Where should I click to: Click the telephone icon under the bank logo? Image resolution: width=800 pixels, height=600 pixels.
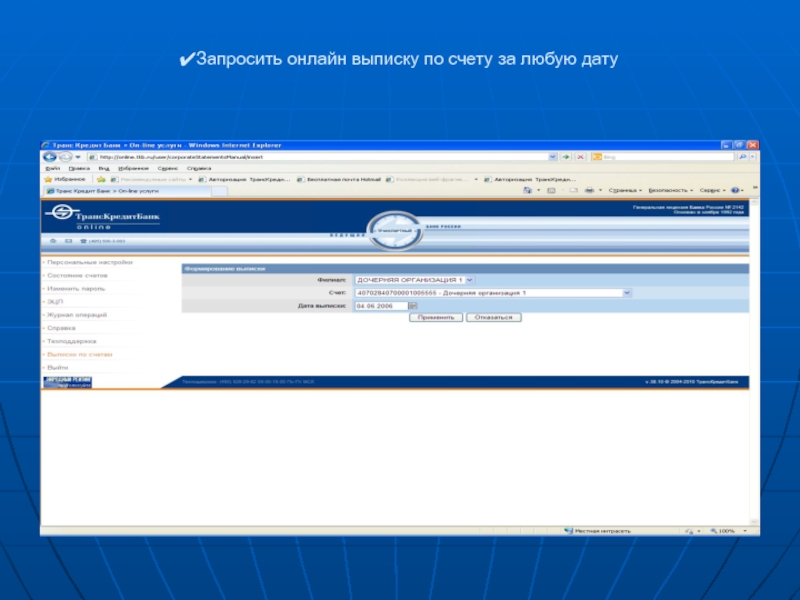(x=83, y=241)
